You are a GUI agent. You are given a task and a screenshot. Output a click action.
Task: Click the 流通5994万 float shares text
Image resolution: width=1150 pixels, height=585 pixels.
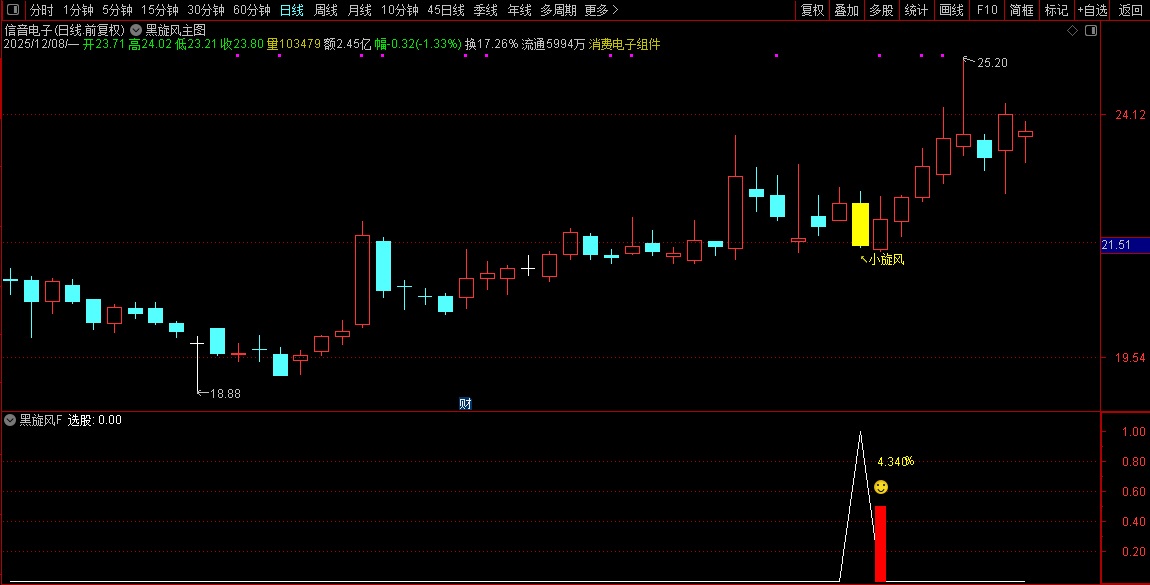tap(554, 44)
